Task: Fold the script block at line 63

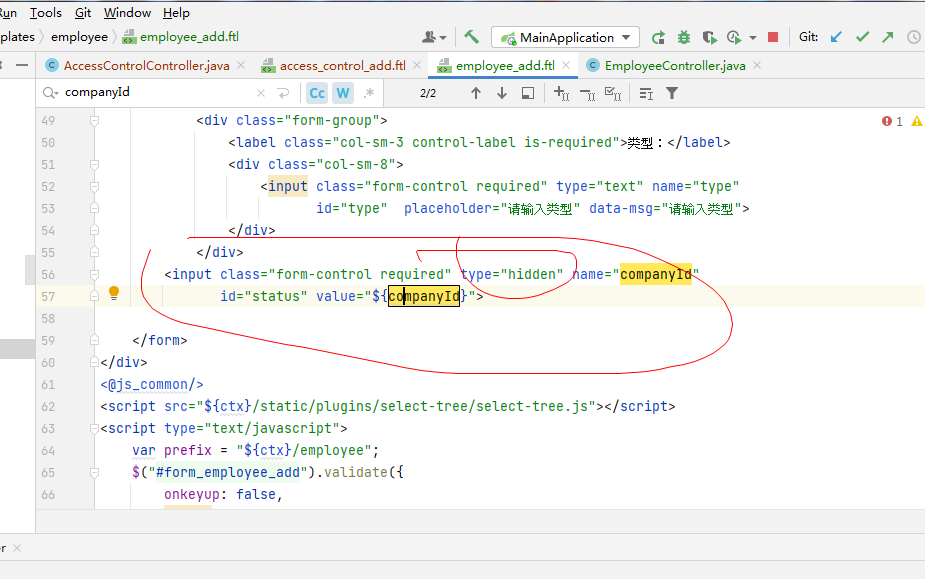Action: [x=94, y=428]
